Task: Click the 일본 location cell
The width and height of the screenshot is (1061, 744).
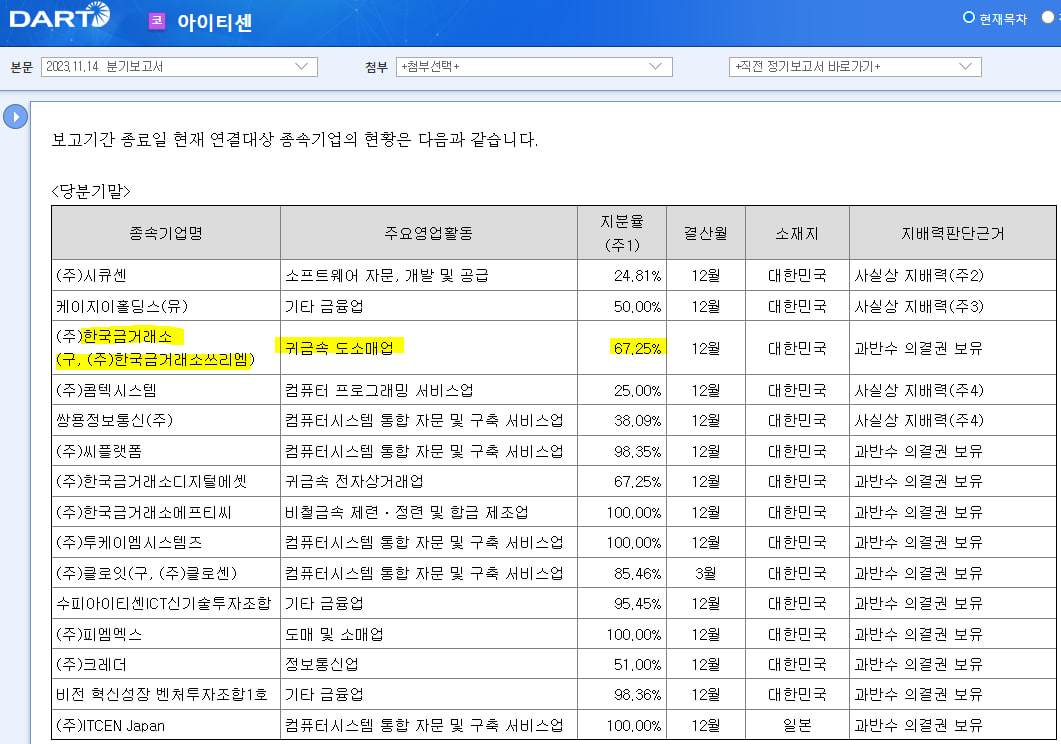Action: coord(797,725)
